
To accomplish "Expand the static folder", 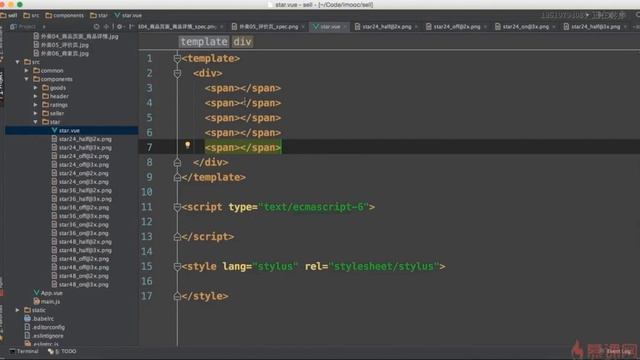I will tap(18, 310).
